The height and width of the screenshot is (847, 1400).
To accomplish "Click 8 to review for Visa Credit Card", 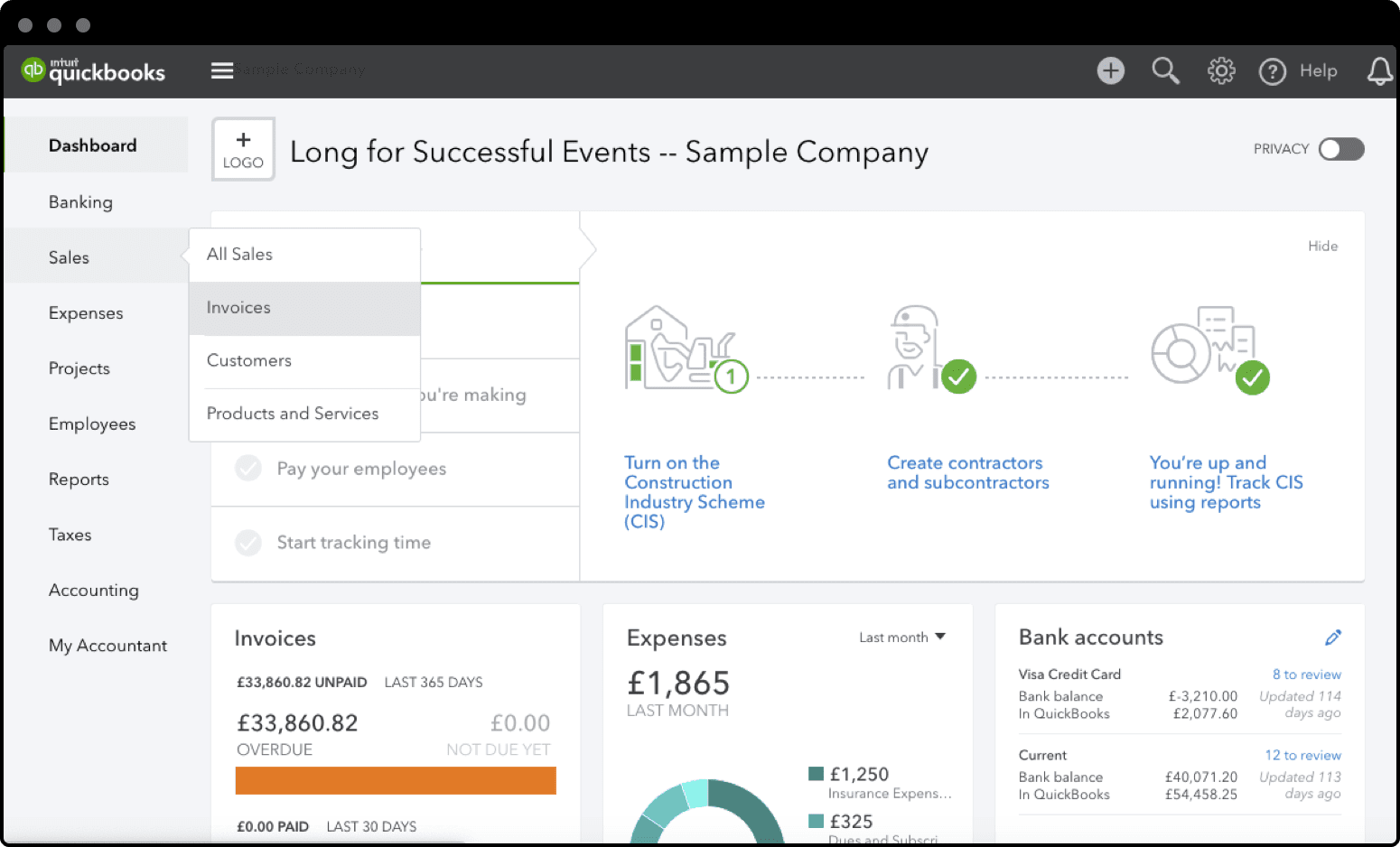I will coord(1306,674).
